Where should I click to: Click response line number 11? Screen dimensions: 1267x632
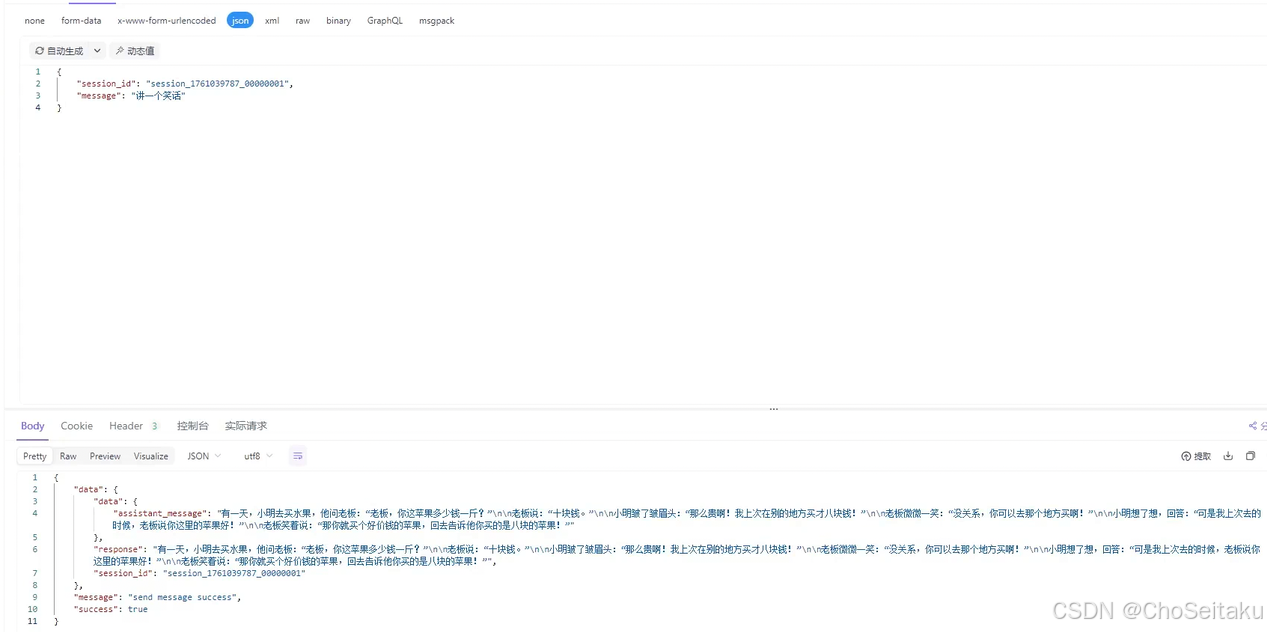pyautogui.click(x=32, y=621)
